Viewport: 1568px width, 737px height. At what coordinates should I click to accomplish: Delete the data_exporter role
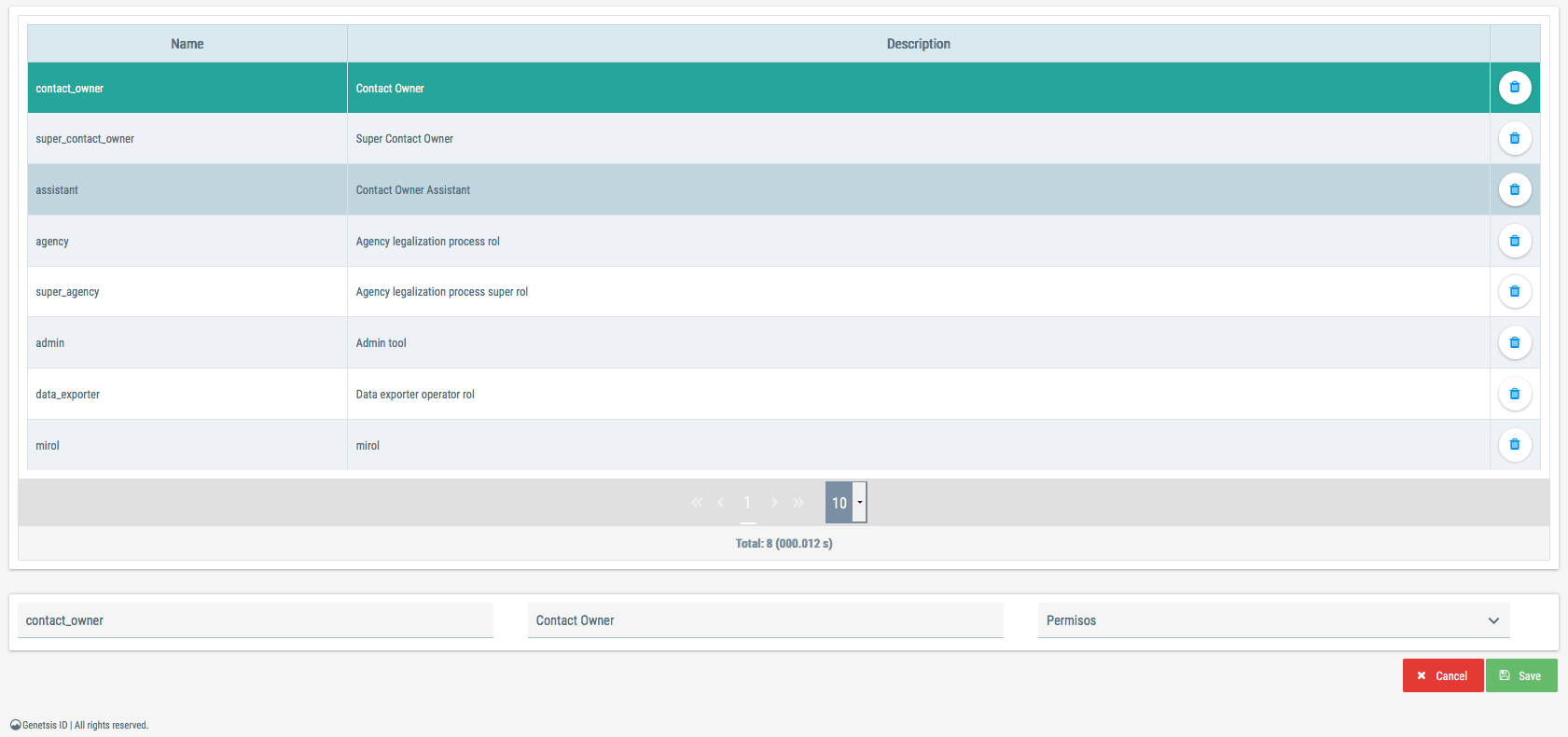coord(1514,395)
